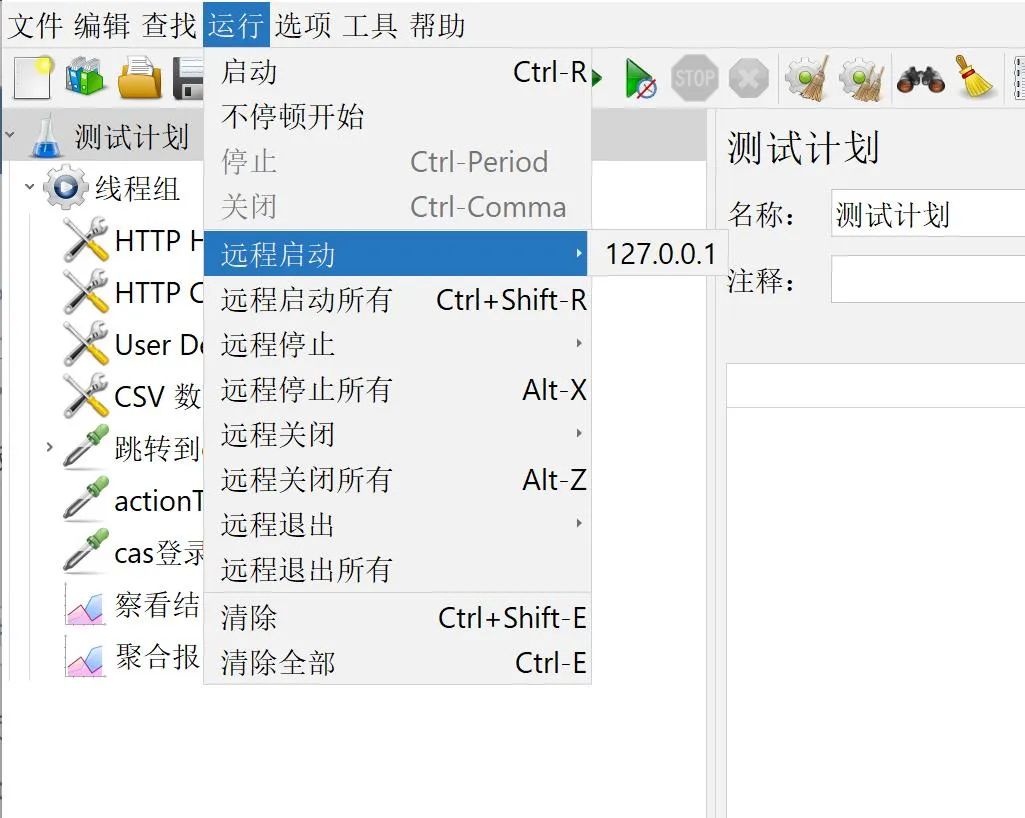Click the 名称 text input field
Image resolution: width=1025 pixels, height=818 pixels.
click(925, 215)
